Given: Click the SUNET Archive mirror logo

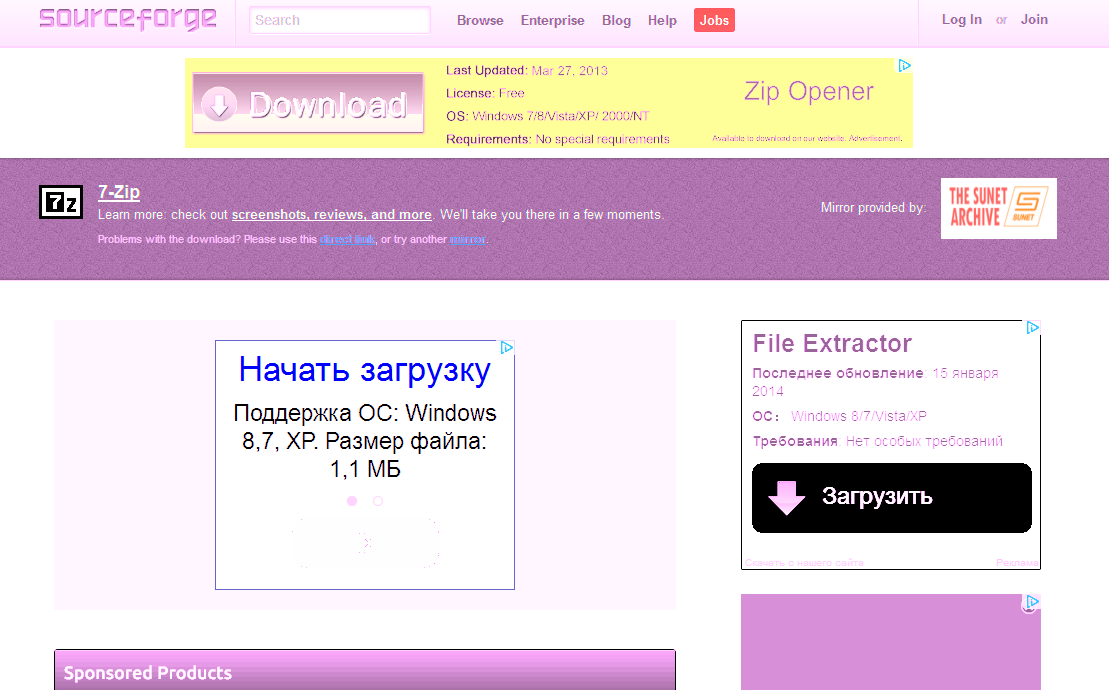Looking at the screenshot, I should pos(998,208).
